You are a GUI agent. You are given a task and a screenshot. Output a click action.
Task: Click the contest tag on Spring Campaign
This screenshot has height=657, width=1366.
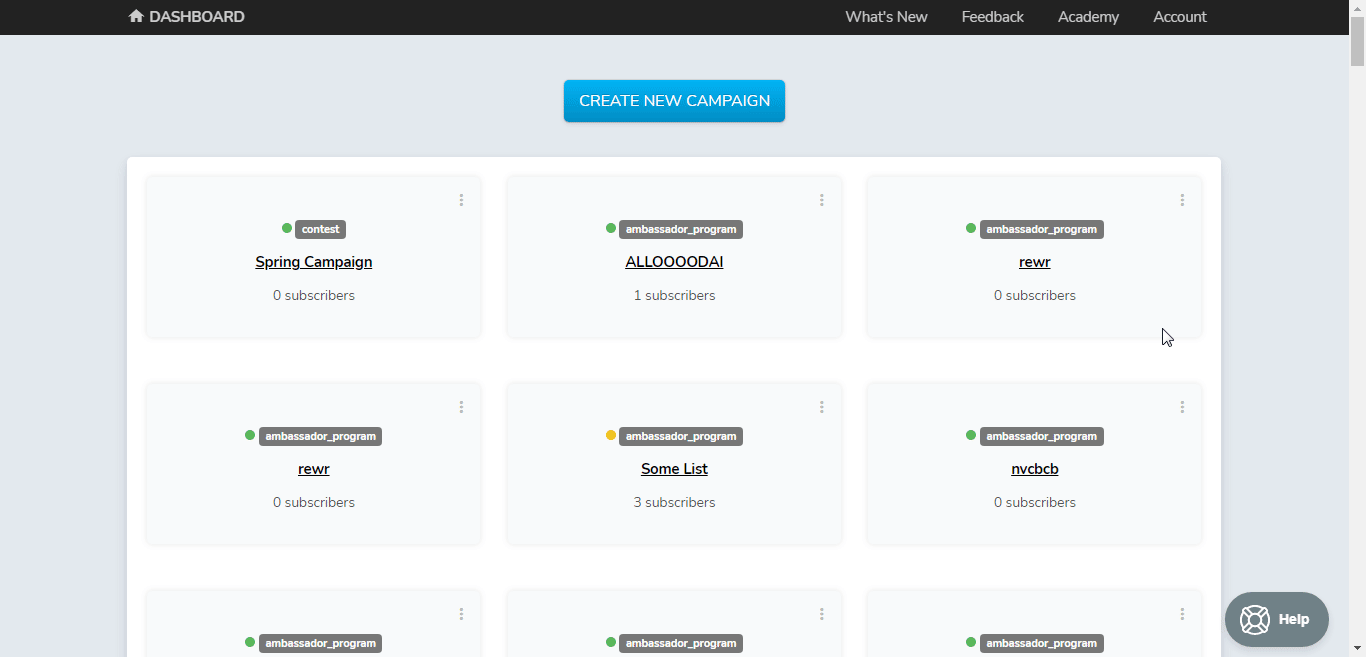point(320,229)
